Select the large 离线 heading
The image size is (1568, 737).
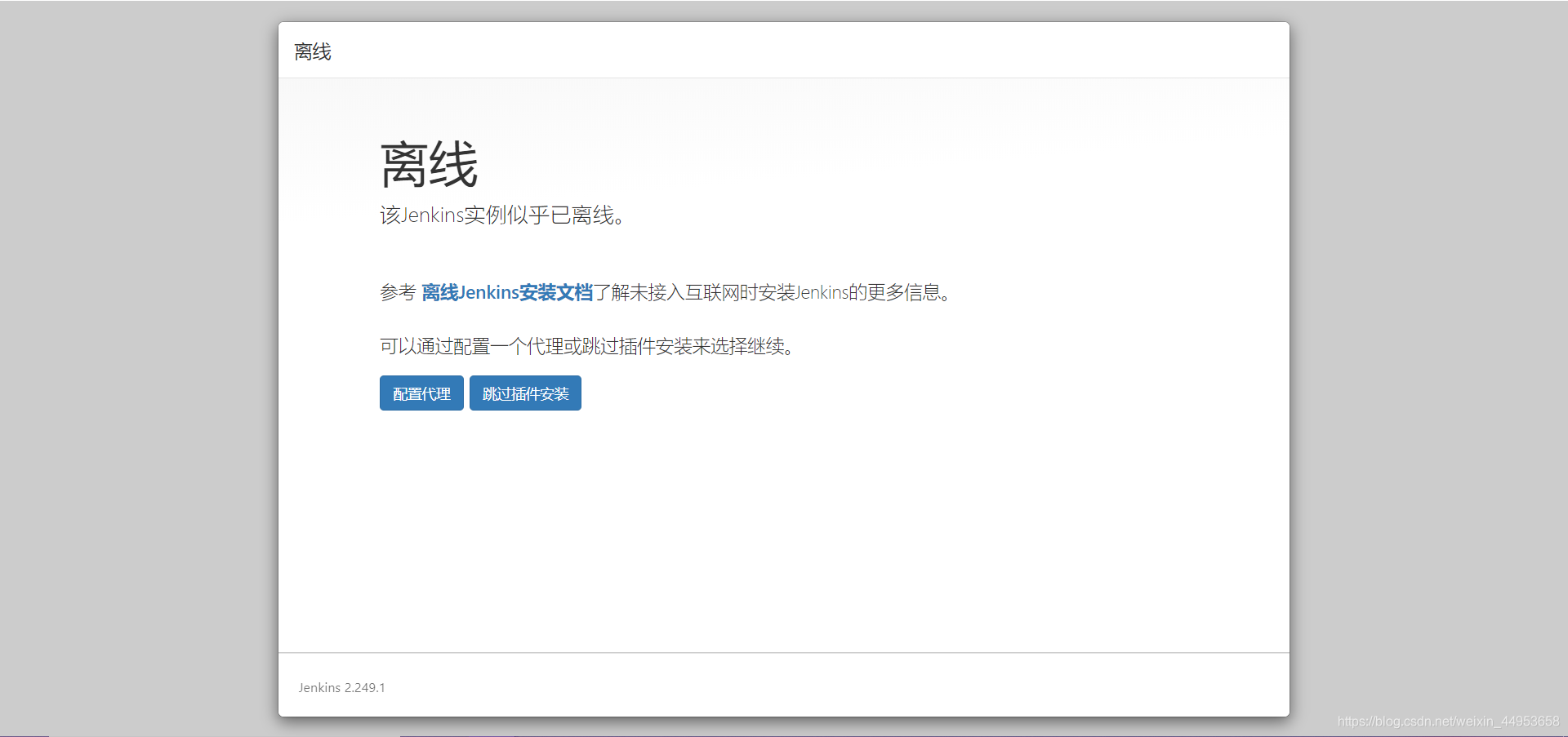tap(429, 165)
